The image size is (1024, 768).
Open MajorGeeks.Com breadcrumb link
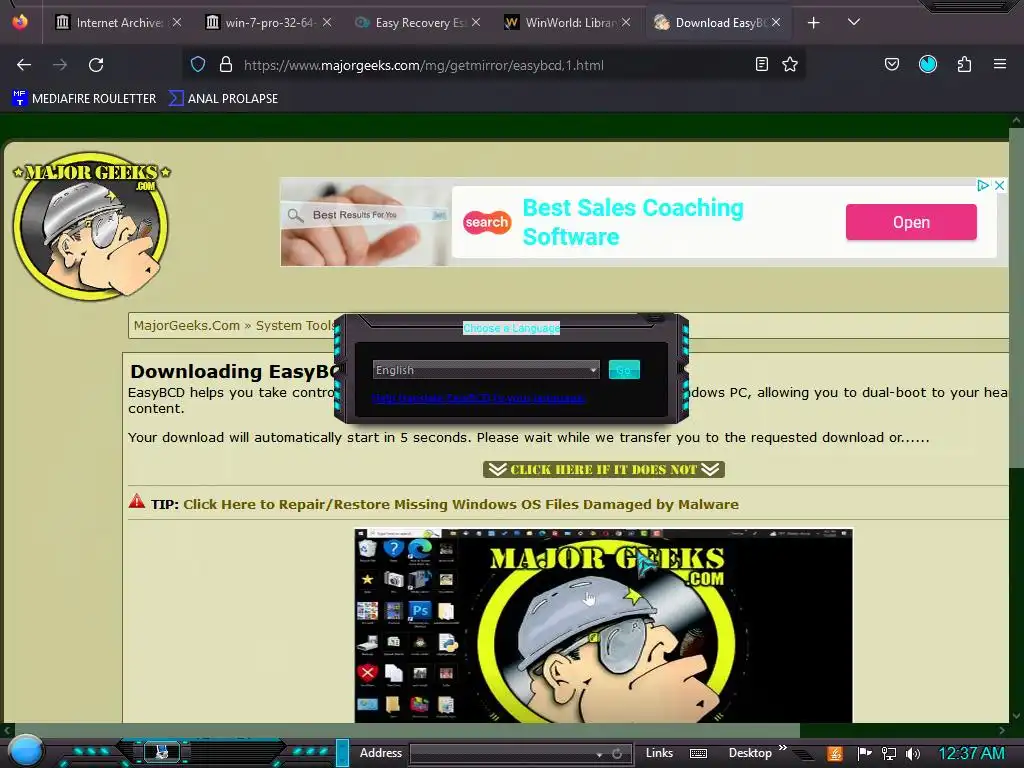[x=187, y=325]
